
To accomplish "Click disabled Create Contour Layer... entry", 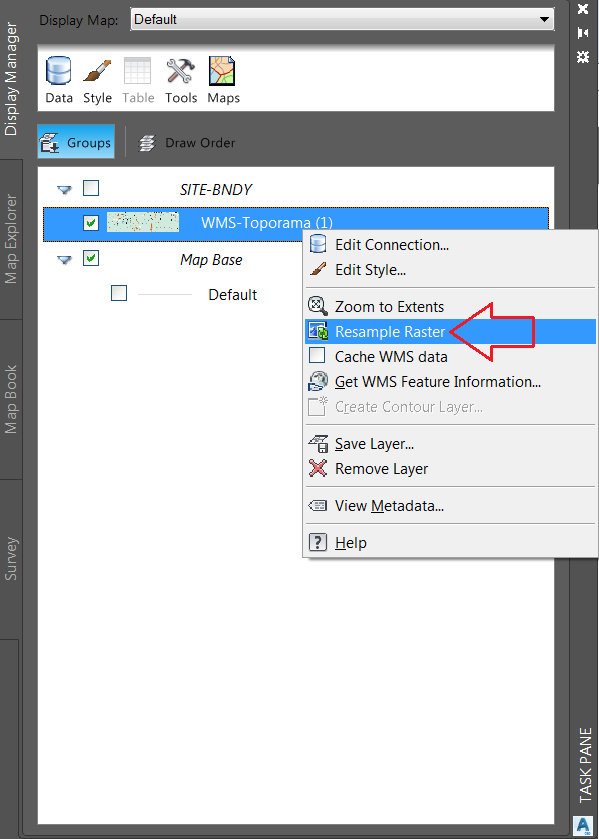I will click(x=450, y=407).
